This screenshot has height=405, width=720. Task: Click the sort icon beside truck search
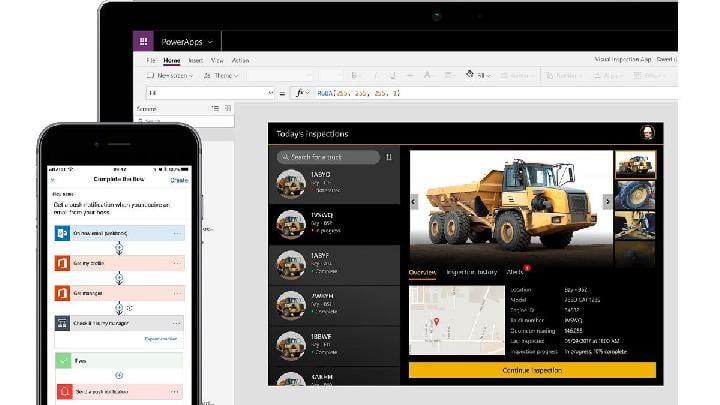pos(389,157)
